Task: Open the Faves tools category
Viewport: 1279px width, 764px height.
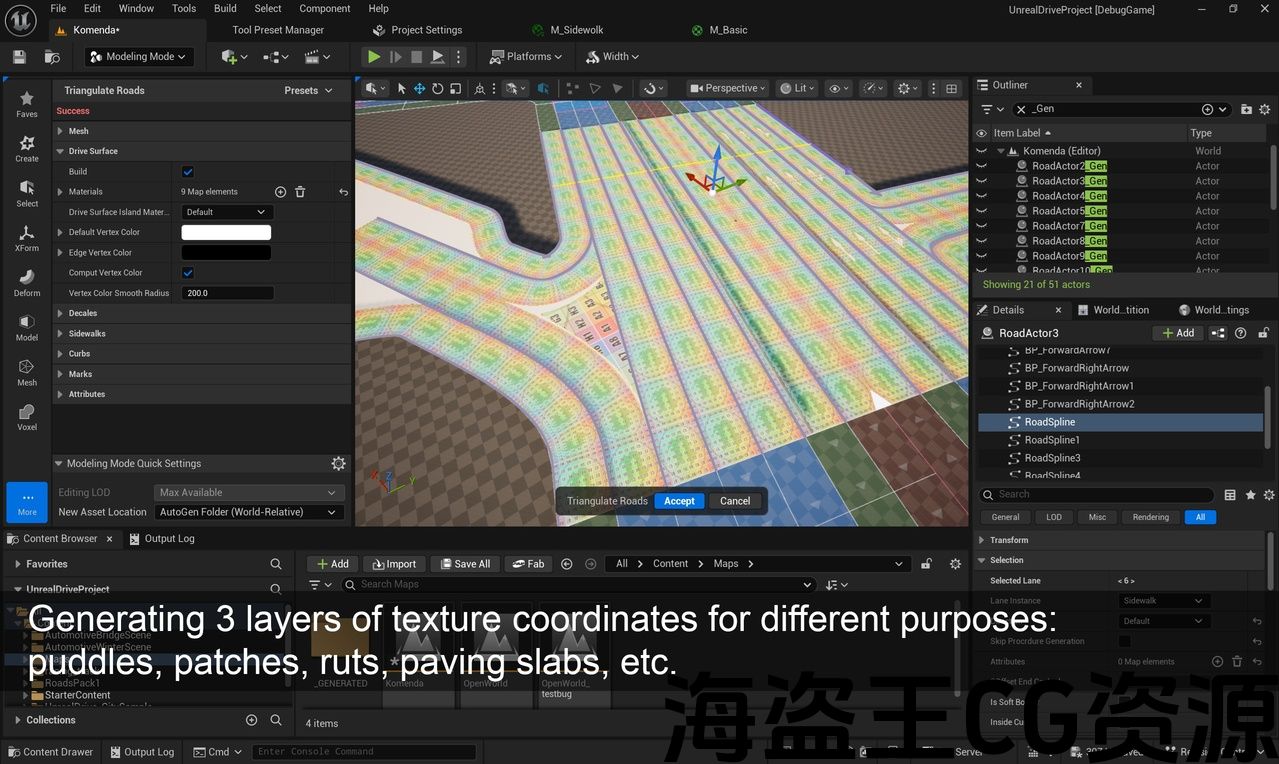Action: (x=27, y=104)
